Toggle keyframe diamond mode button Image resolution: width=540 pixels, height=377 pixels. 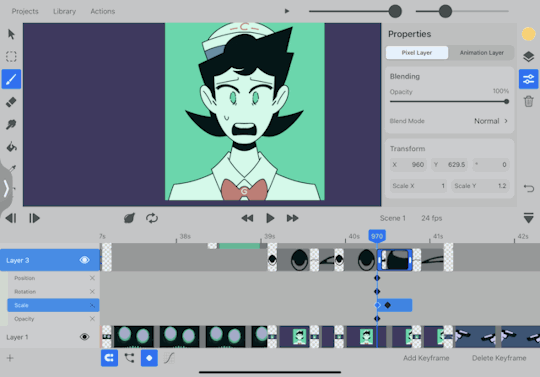pos(149,358)
